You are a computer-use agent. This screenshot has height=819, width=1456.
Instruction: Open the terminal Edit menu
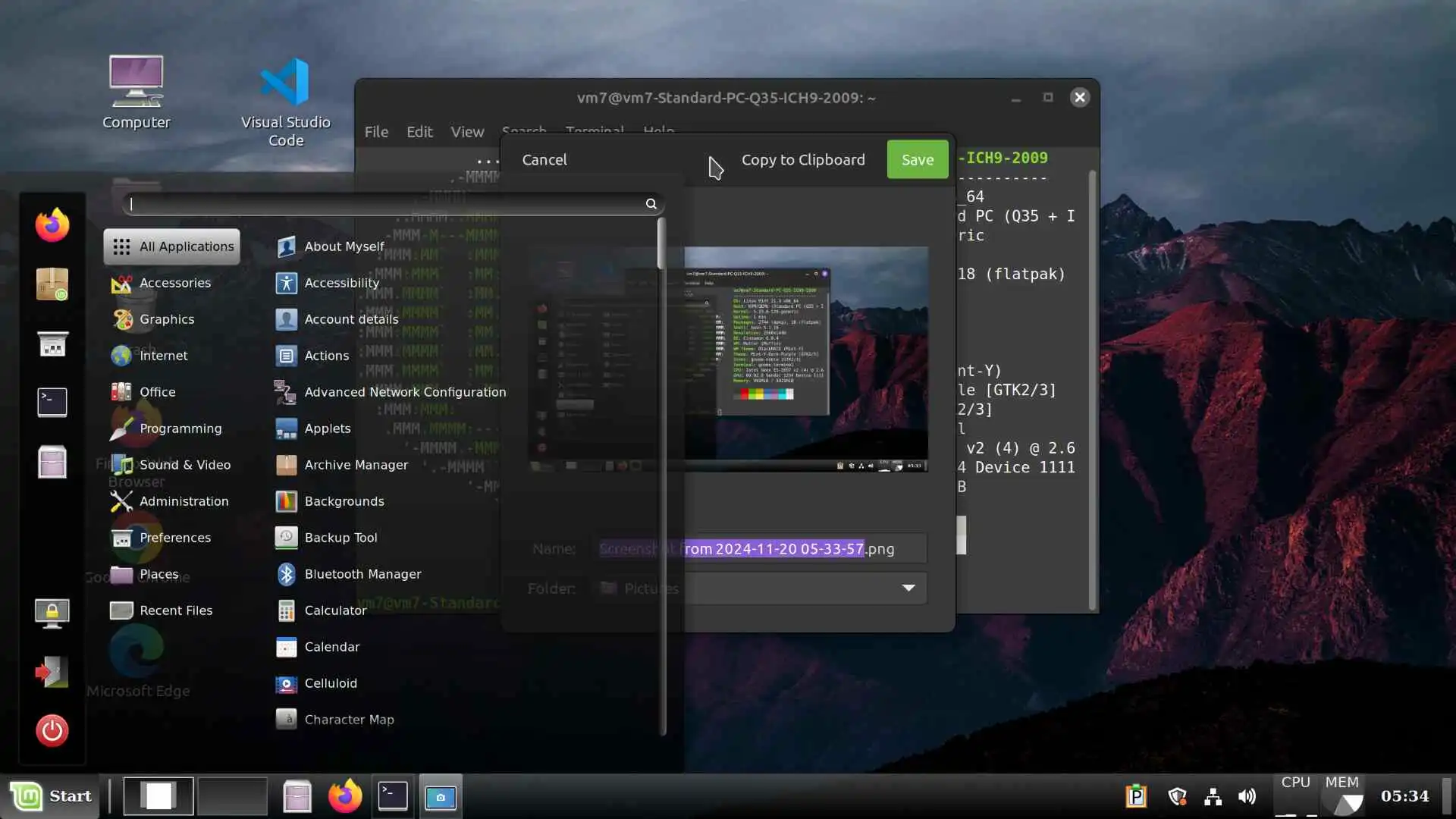click(x=419, y=132)
